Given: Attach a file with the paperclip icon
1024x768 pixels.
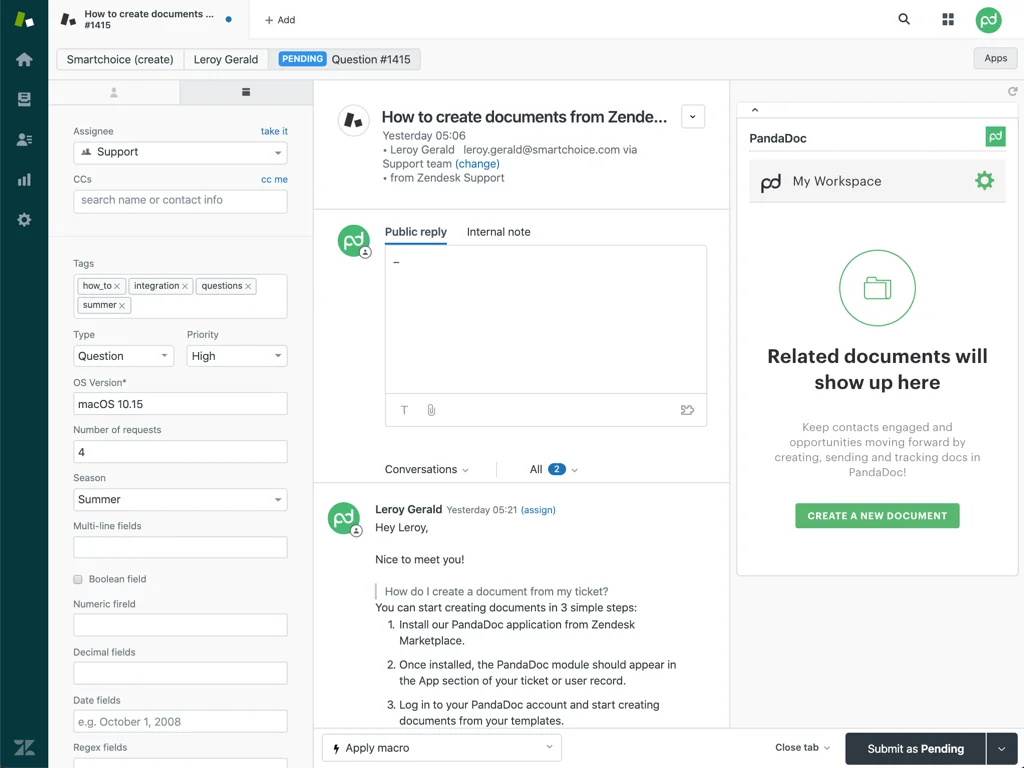Looking at the screenshot, I should 431,410.
